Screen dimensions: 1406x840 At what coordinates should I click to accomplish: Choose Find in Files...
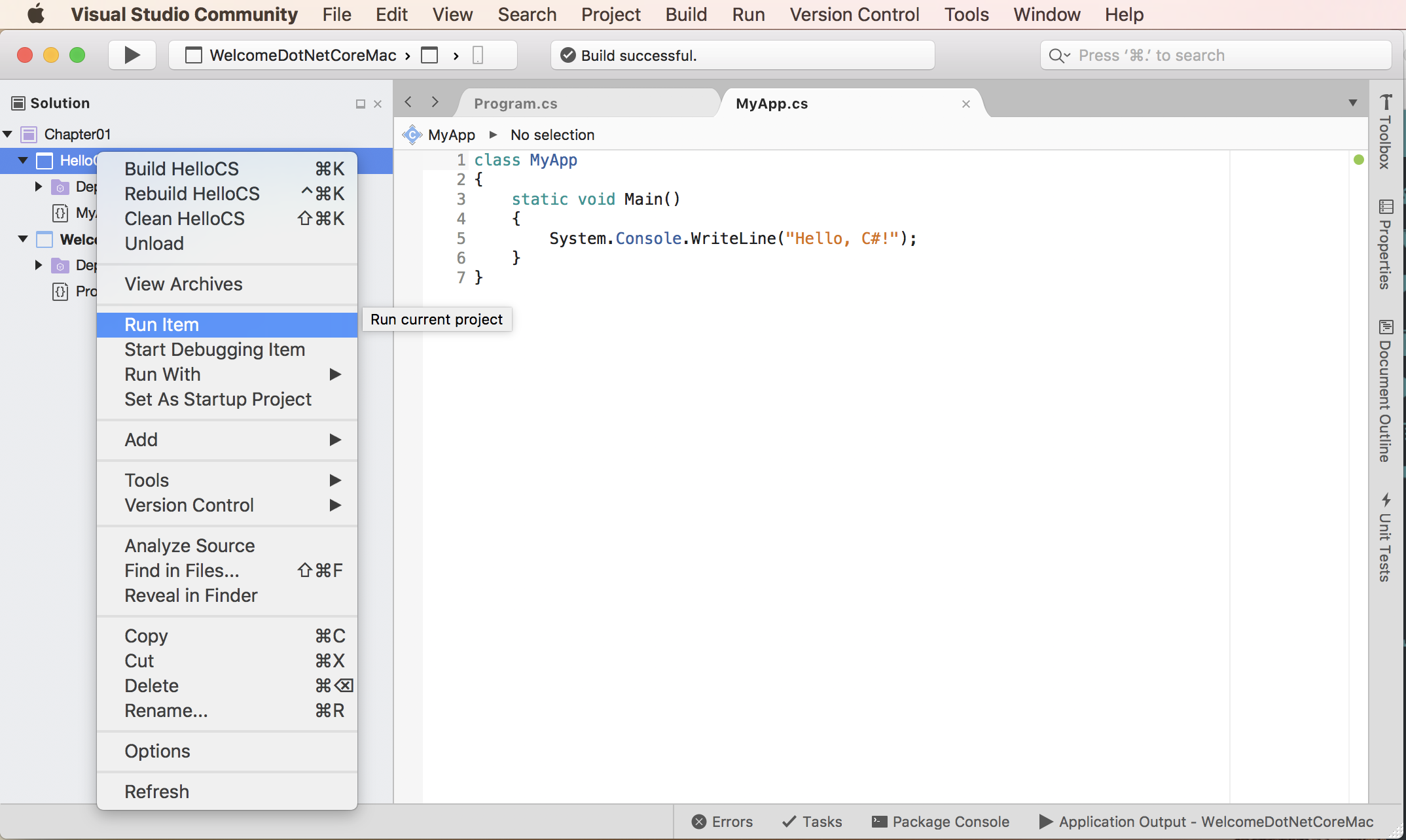(227, 570)
